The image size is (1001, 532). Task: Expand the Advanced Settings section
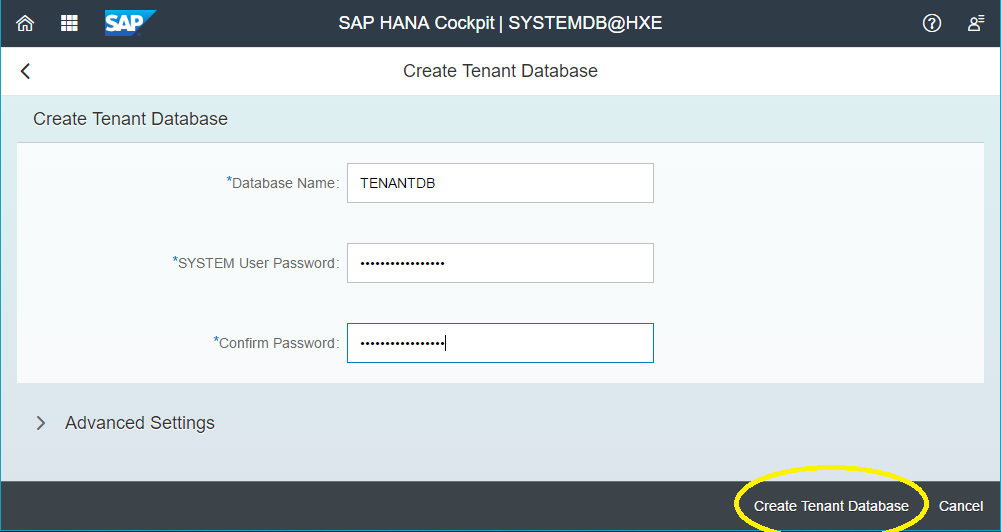[41, 423]
